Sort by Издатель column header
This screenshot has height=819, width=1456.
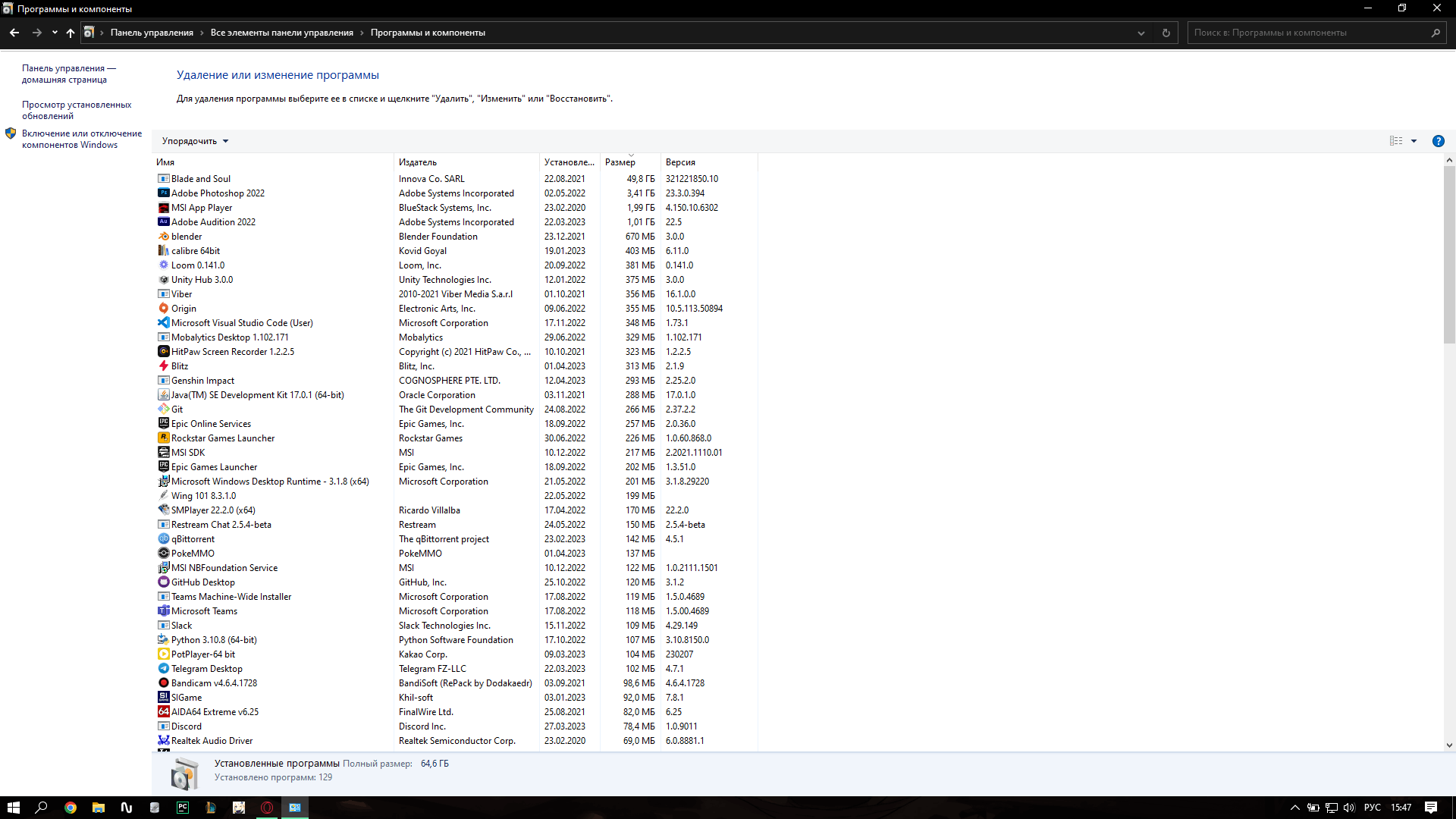466,162
